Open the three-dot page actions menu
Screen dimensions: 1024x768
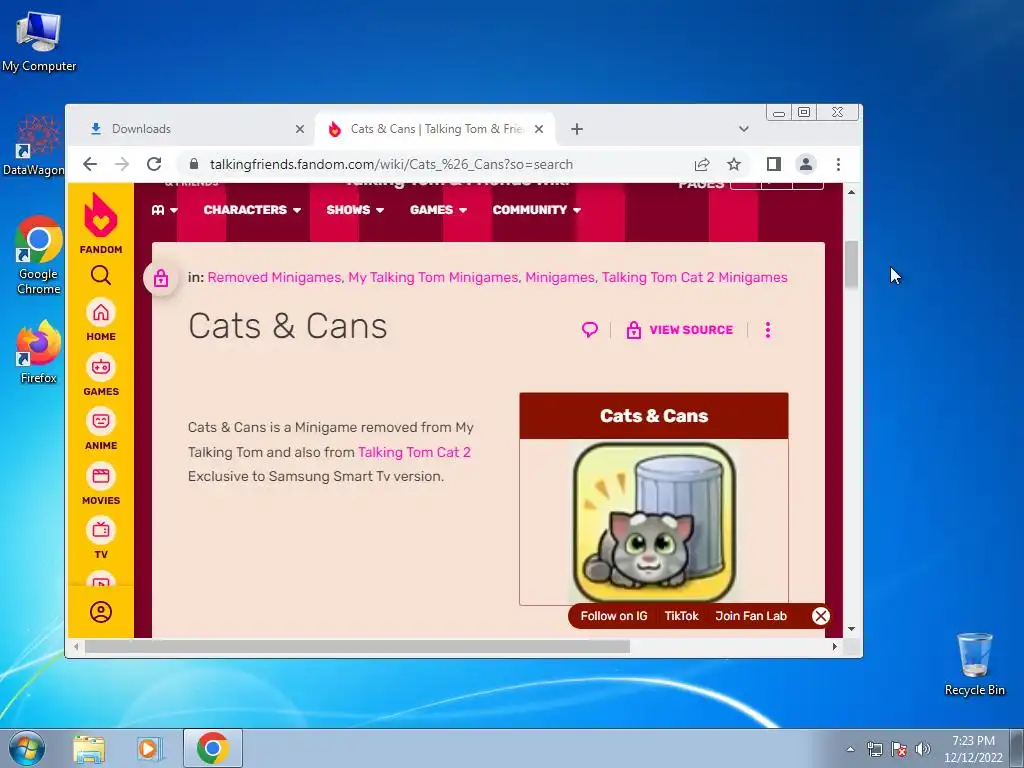(x=768, y=330)
